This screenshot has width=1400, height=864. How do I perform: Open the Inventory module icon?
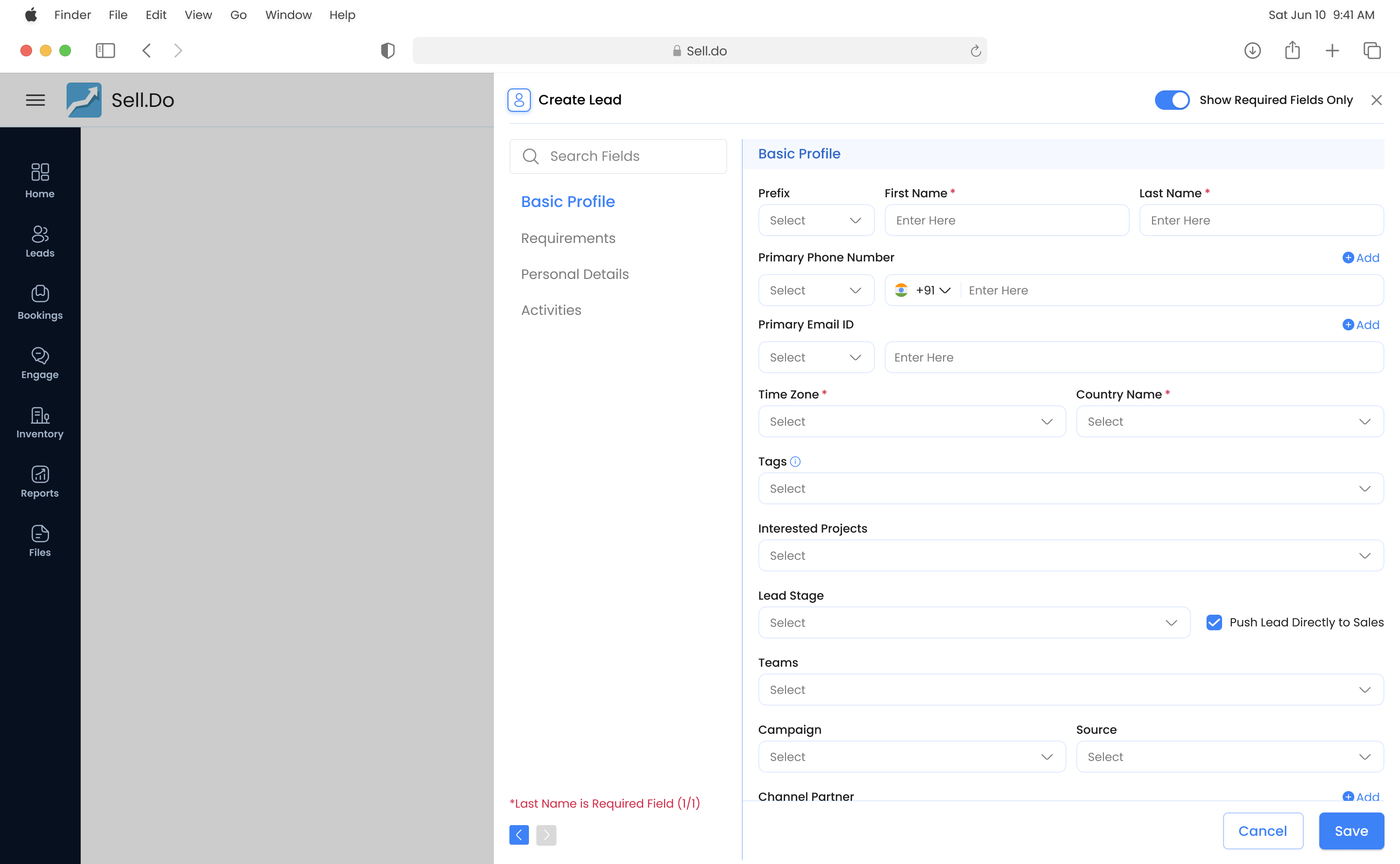point(39,422)
